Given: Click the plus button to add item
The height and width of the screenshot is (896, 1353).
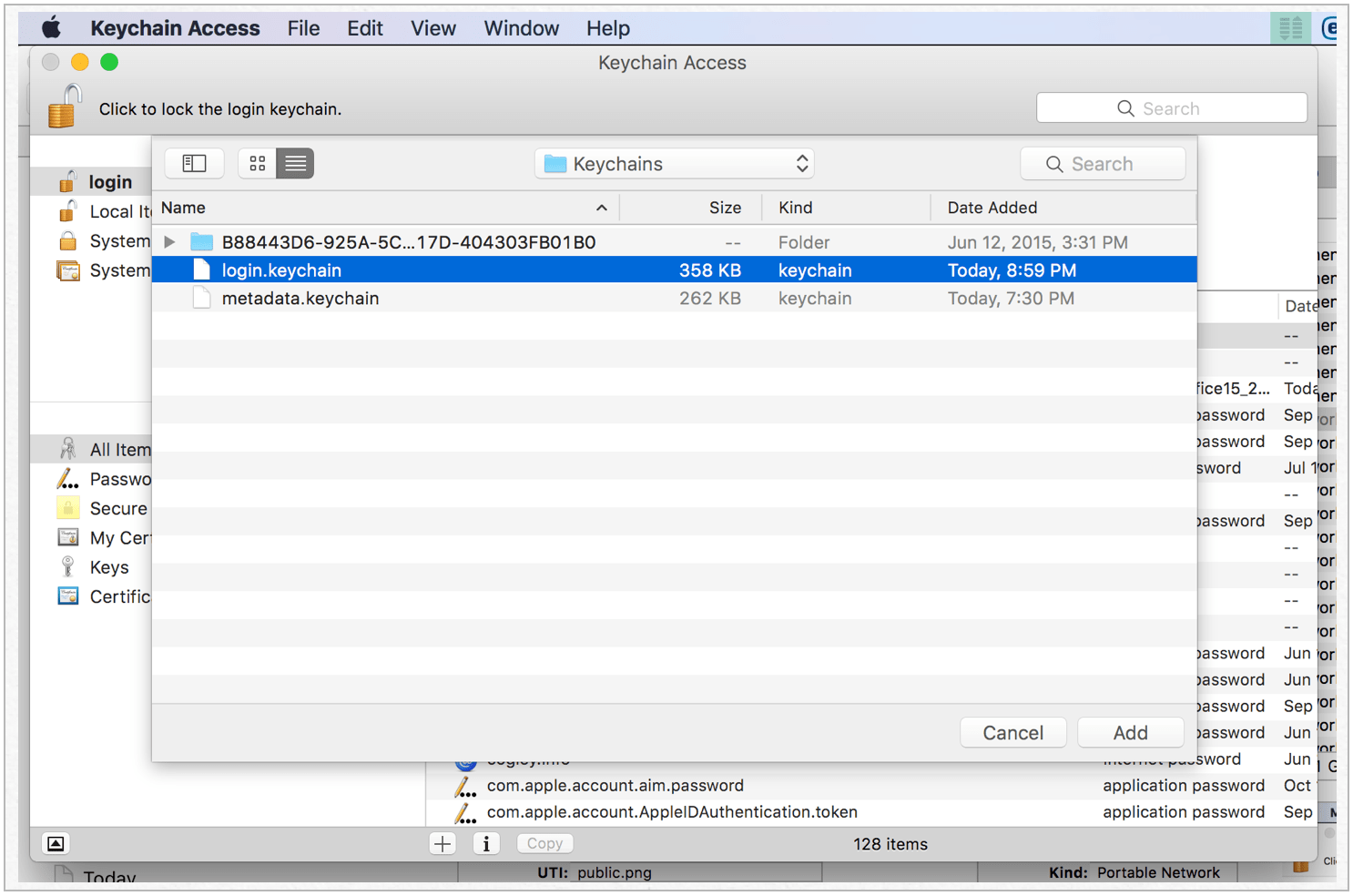Looking at the screenshot, I should coord(443,844).
